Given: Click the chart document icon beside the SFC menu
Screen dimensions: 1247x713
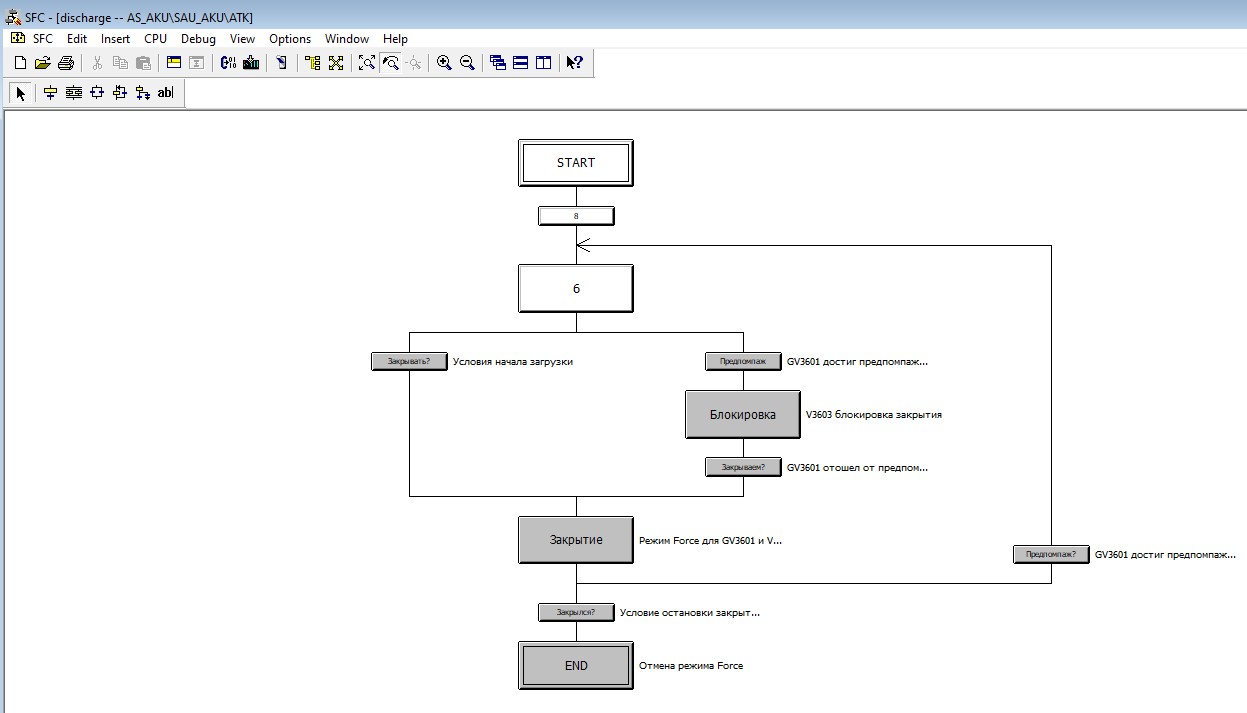Looking at the screenshot, I should pyautogui.click(x=17, y=39).
